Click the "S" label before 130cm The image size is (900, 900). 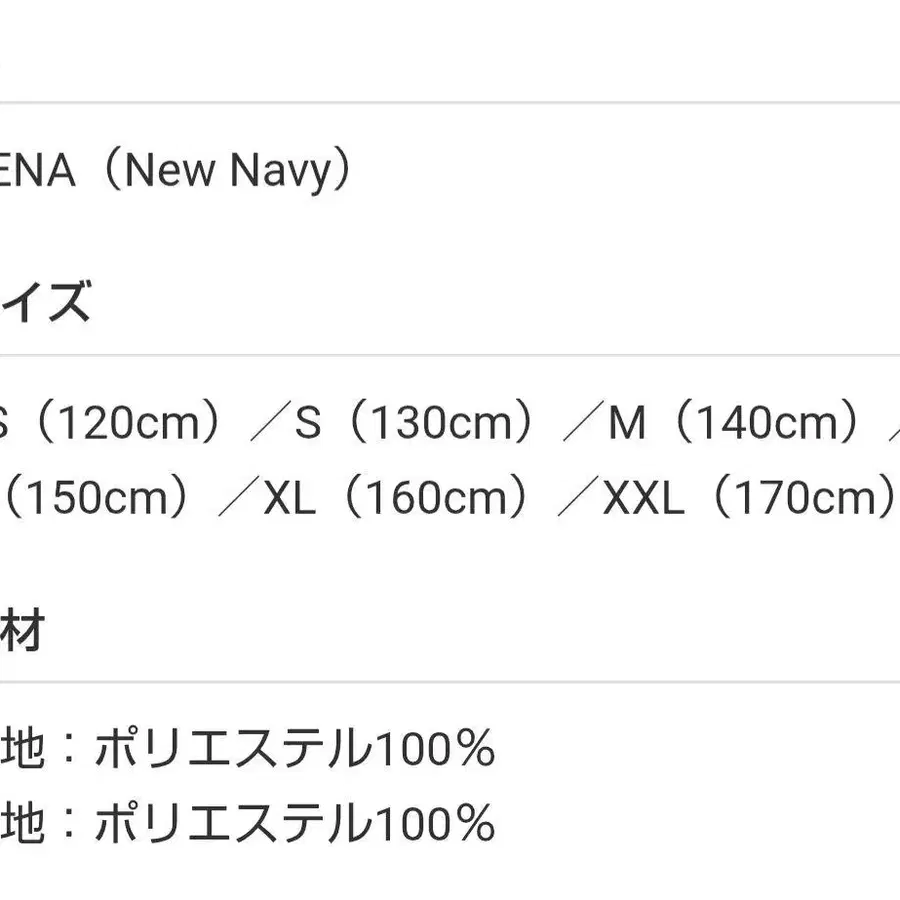pos(308,424)
